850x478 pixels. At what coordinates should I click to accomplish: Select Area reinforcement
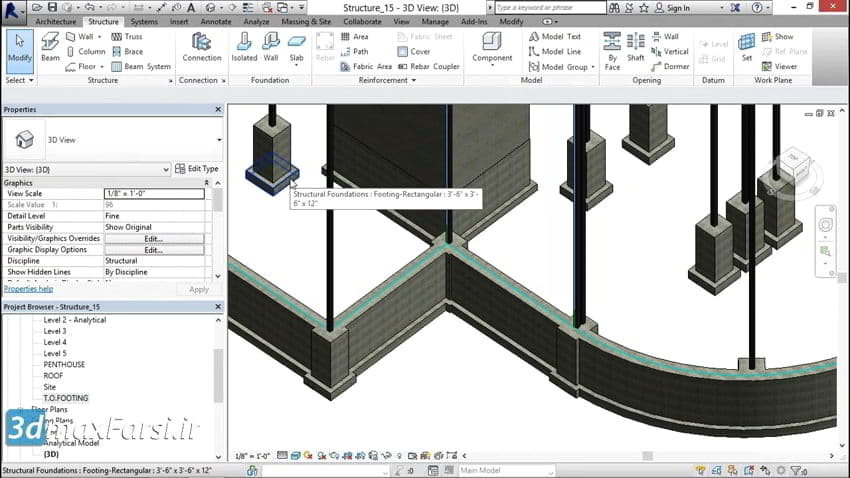tap(355, 36)
